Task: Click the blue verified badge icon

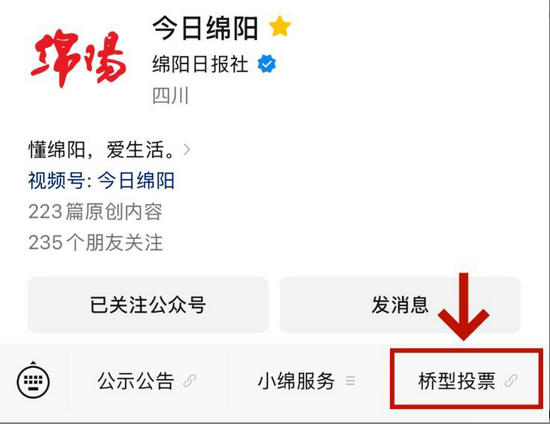Action: coord(267,64)
